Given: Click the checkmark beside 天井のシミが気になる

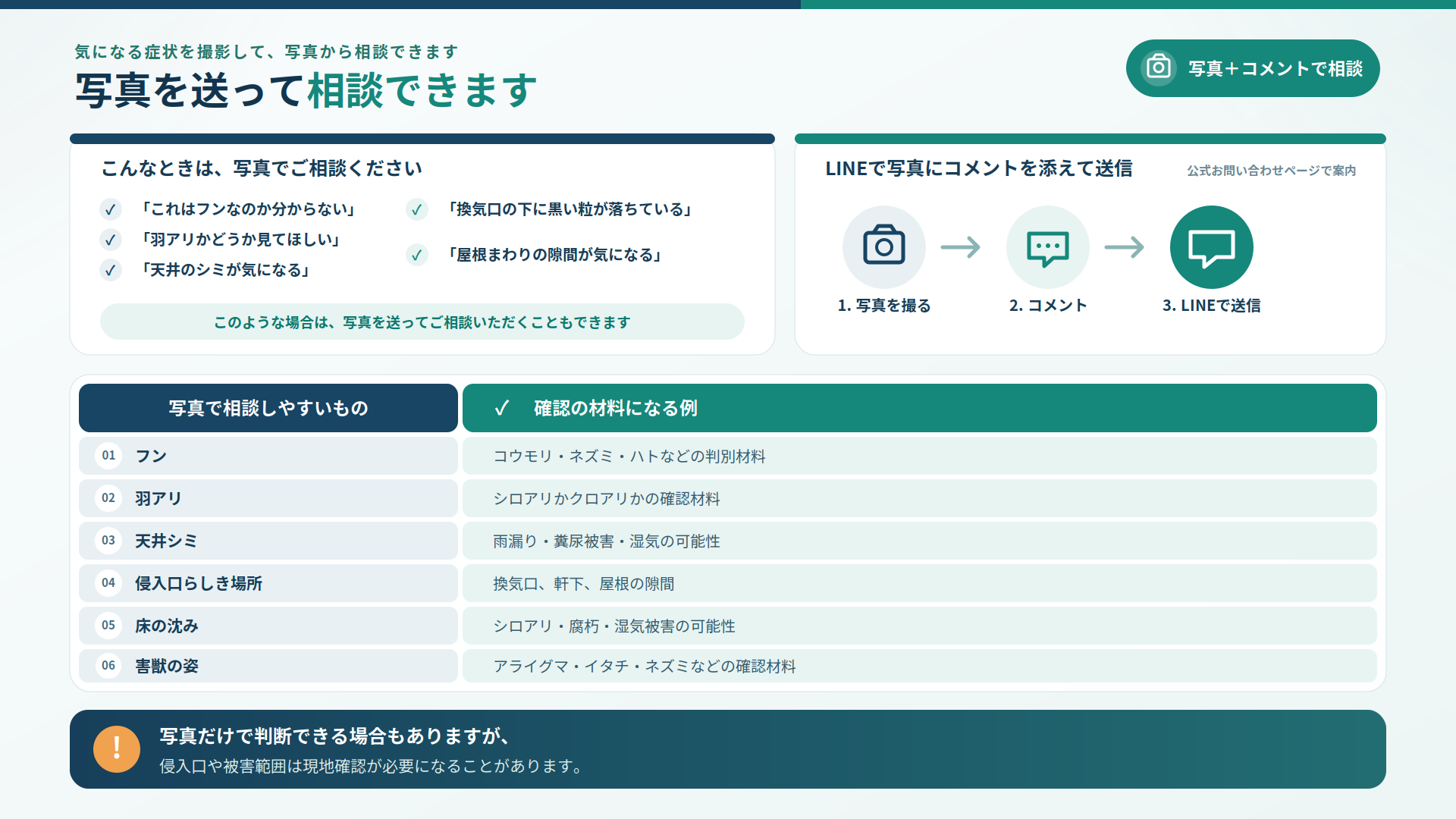Looking at the screenshot, I should pos(111,270).
